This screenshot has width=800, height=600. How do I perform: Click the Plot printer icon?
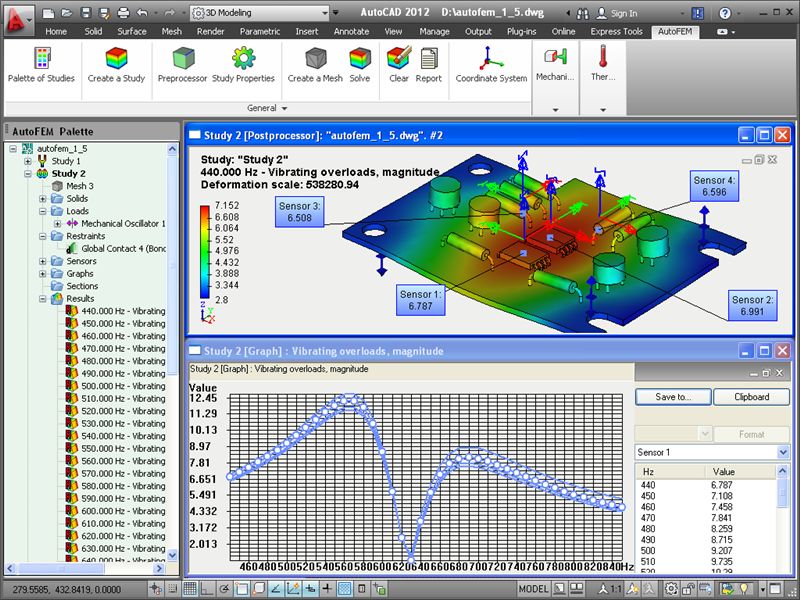(x=123, y=13)
